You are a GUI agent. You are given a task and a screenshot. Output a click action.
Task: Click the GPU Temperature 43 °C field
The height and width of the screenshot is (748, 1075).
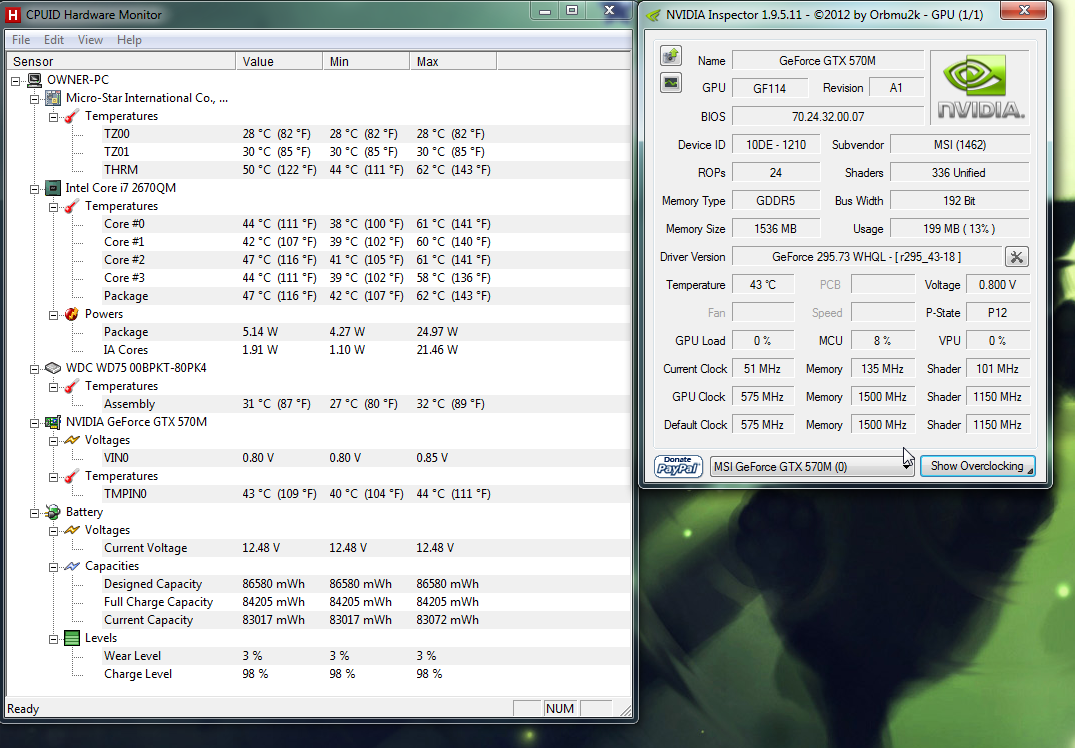pos(762,285)
